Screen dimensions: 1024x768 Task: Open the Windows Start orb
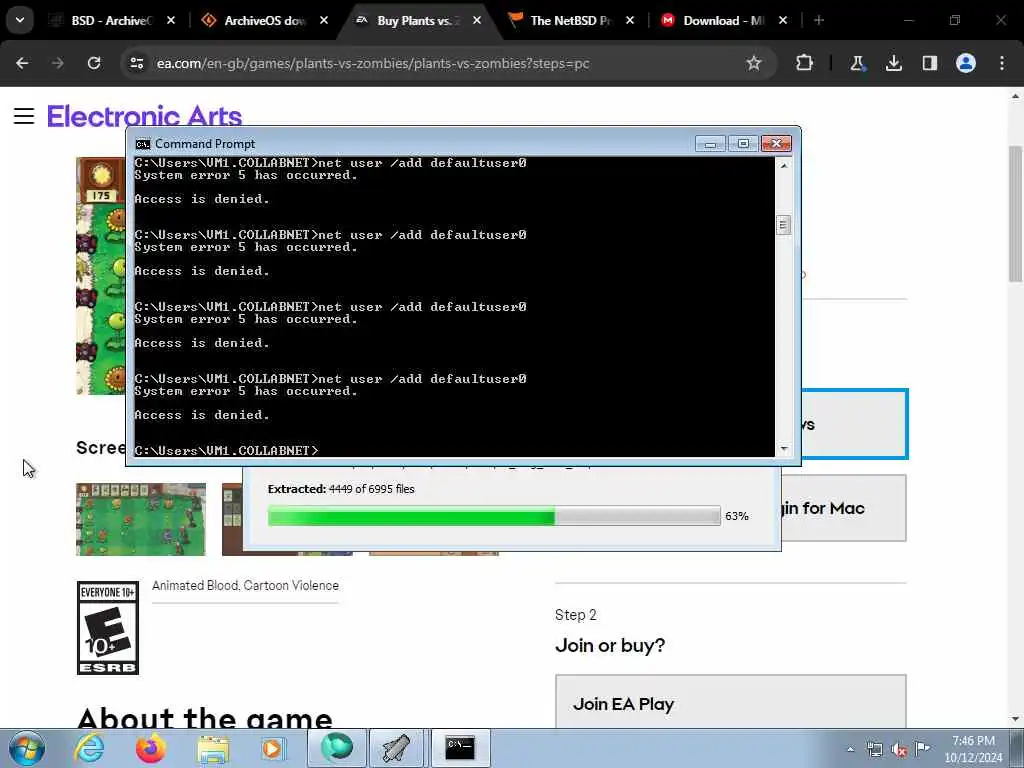[27, 748]
